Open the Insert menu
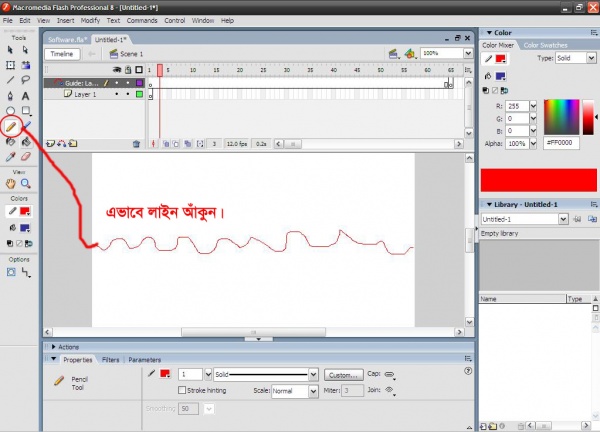600x432 pixels. [x=65, y=21]
